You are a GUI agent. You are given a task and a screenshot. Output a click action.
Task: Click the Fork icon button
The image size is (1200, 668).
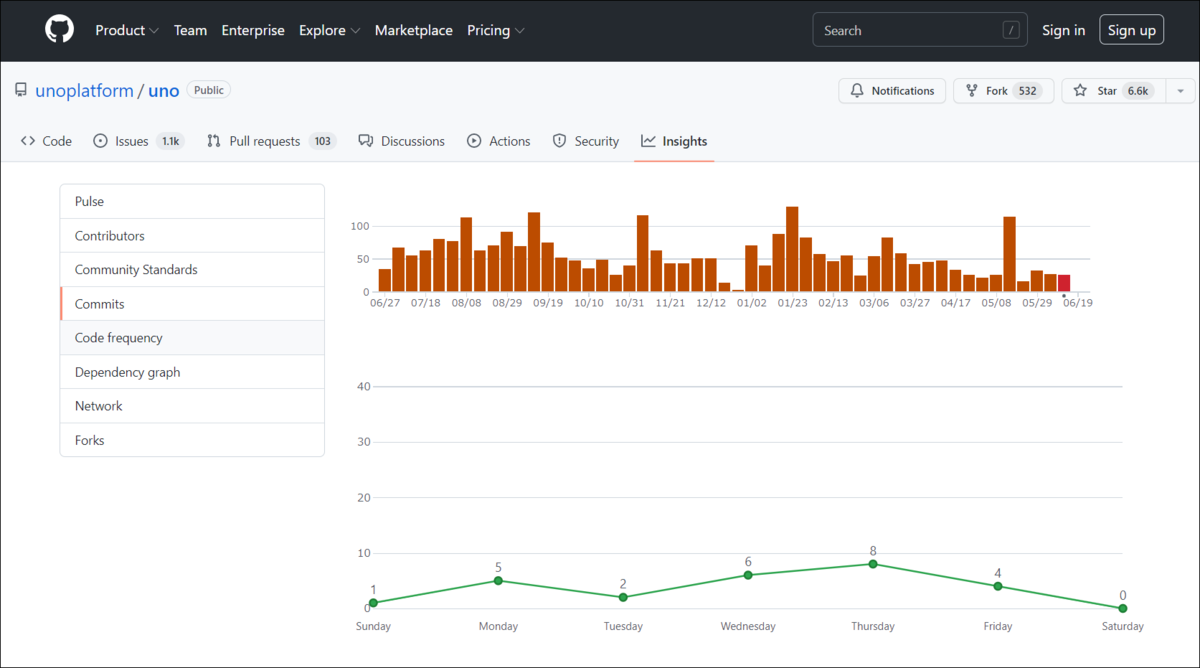972,91
